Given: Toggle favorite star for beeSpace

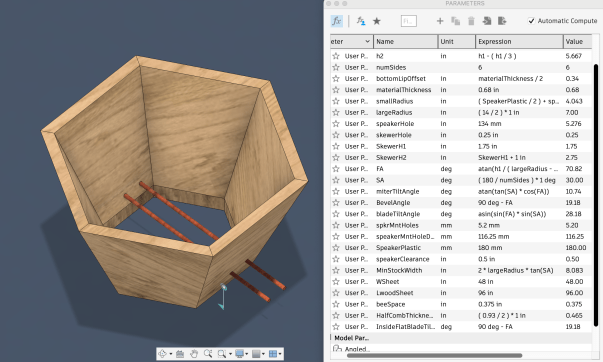Looking at the screenshot, I should [x=336, y=304].
